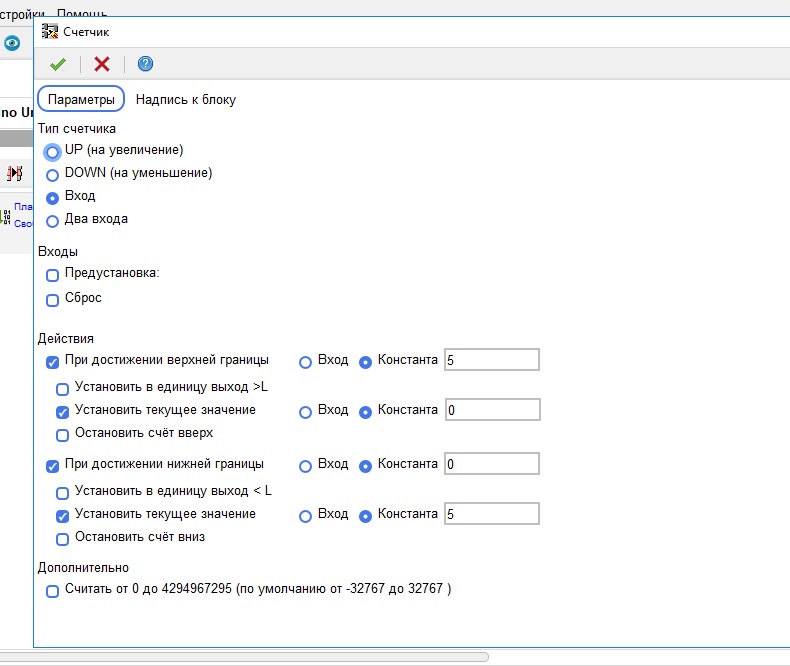Screen dimensions: 790x666
Task: Enable the Сброс input checkbox
Action: 53,299
